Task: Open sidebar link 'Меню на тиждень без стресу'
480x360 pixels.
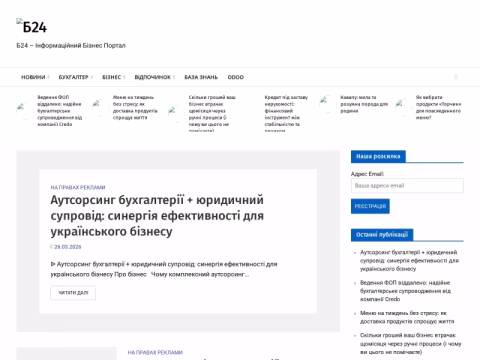Action: point(407,317)
